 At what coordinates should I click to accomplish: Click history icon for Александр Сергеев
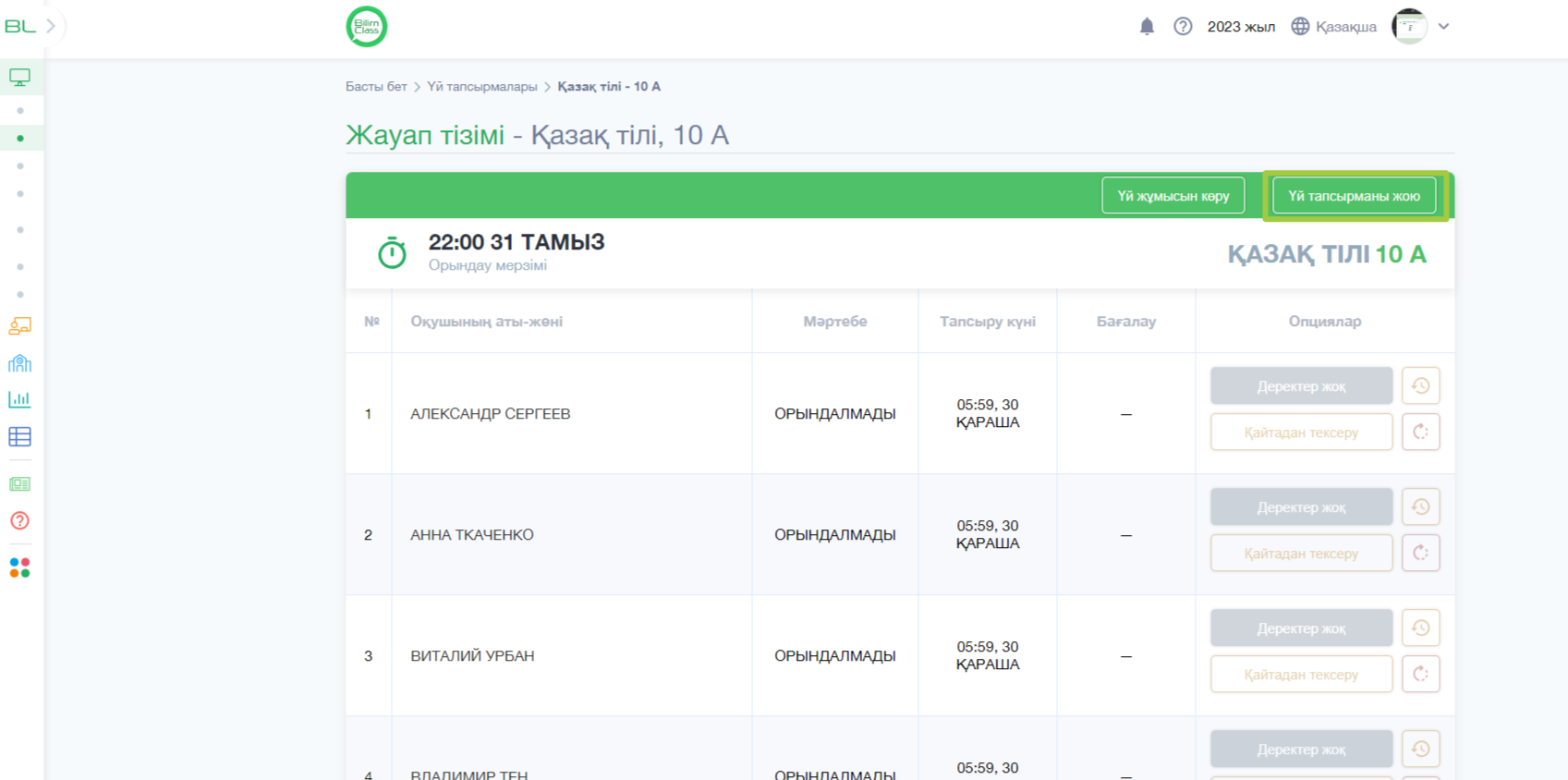(x=1421, y=386)
